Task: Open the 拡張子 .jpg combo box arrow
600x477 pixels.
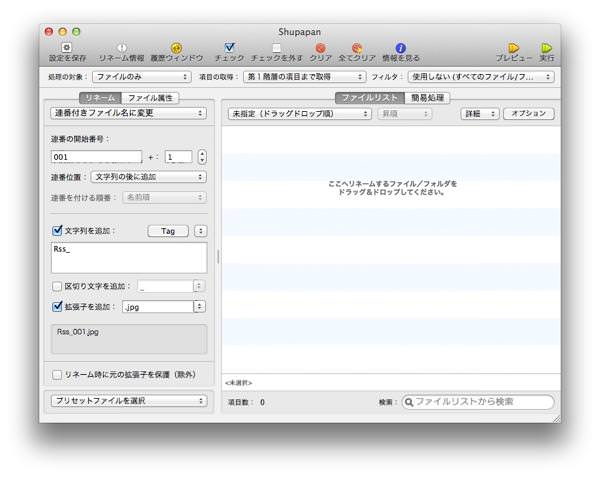Action: 199,307
